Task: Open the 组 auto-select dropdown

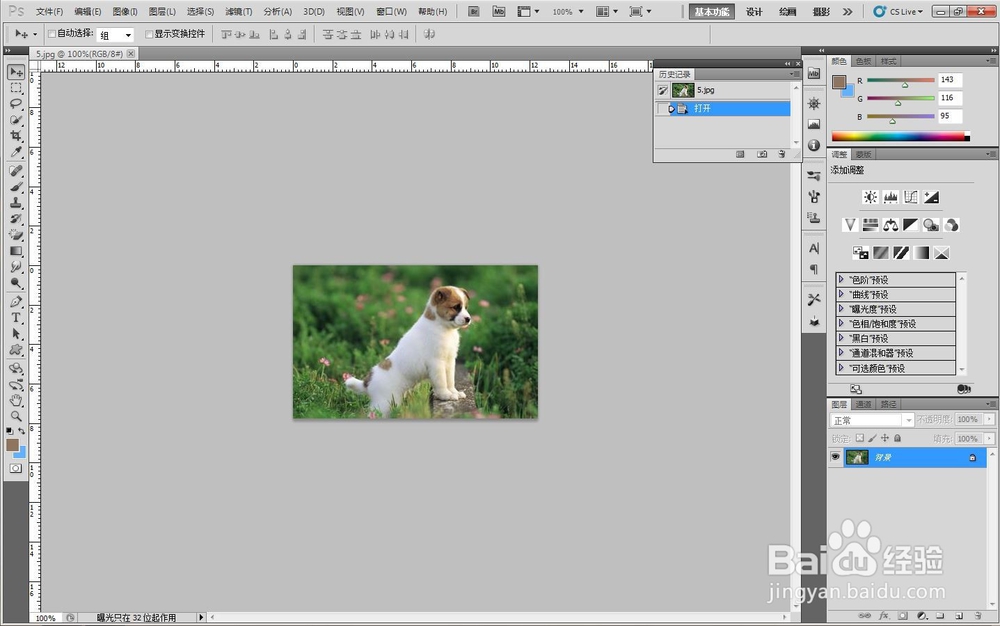Action: pyautogui.click(x=115, y=35)
